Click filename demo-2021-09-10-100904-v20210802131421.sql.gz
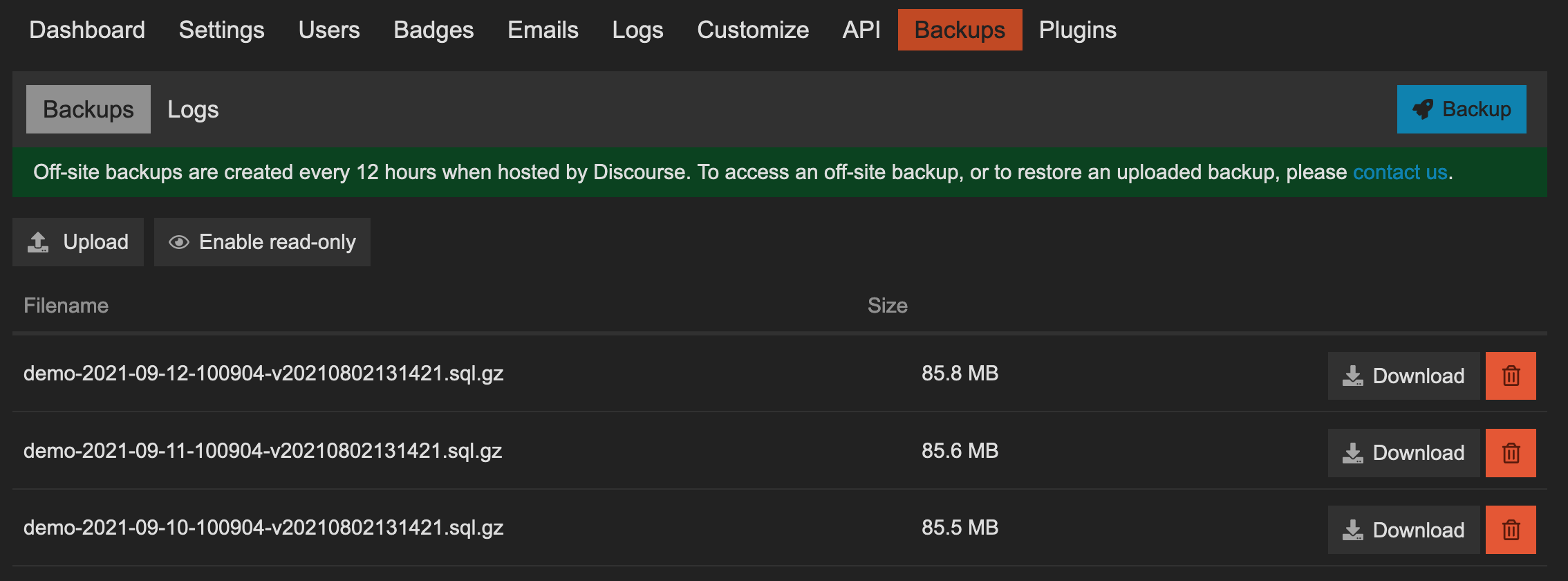Viewport: 1568px width, 581px height. click(263, 528)
